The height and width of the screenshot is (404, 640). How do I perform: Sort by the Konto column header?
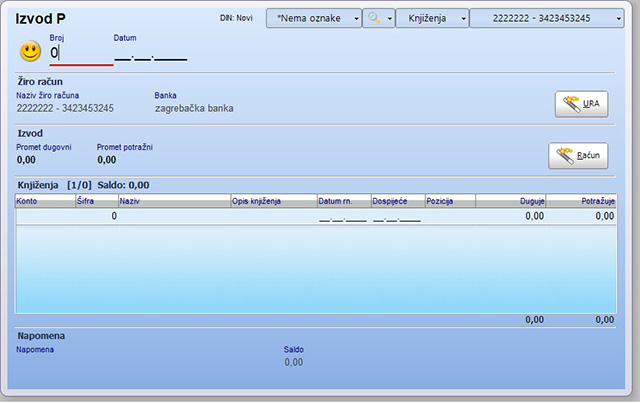(x=45, y=201)
